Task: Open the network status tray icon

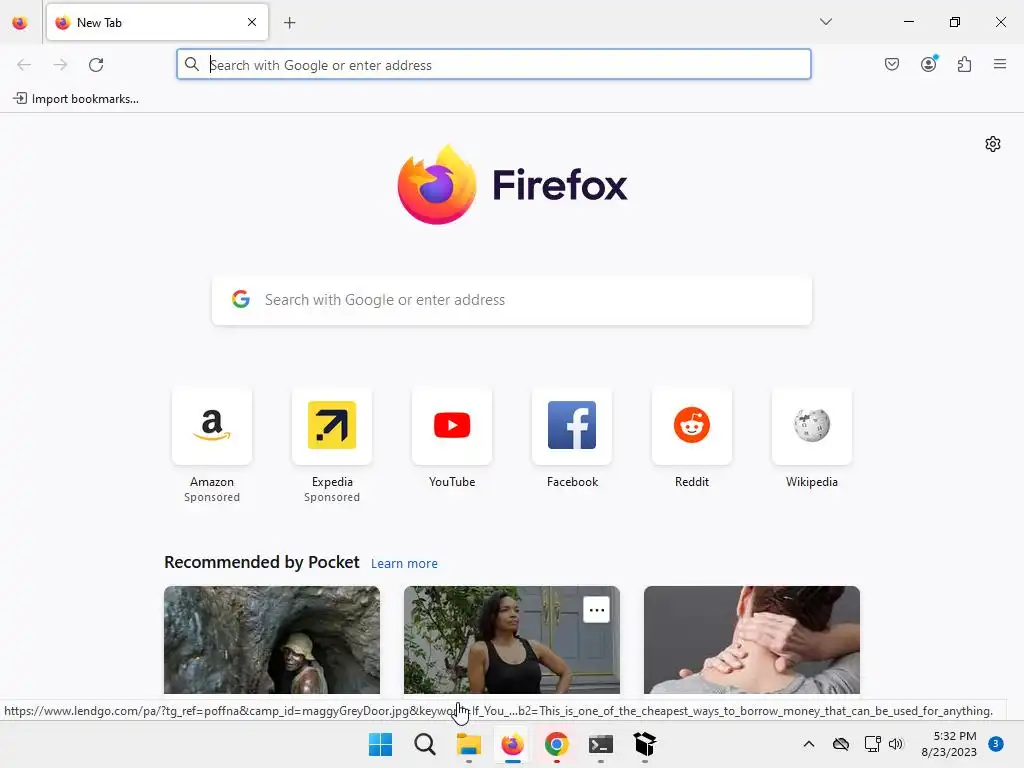Action: 872,744
